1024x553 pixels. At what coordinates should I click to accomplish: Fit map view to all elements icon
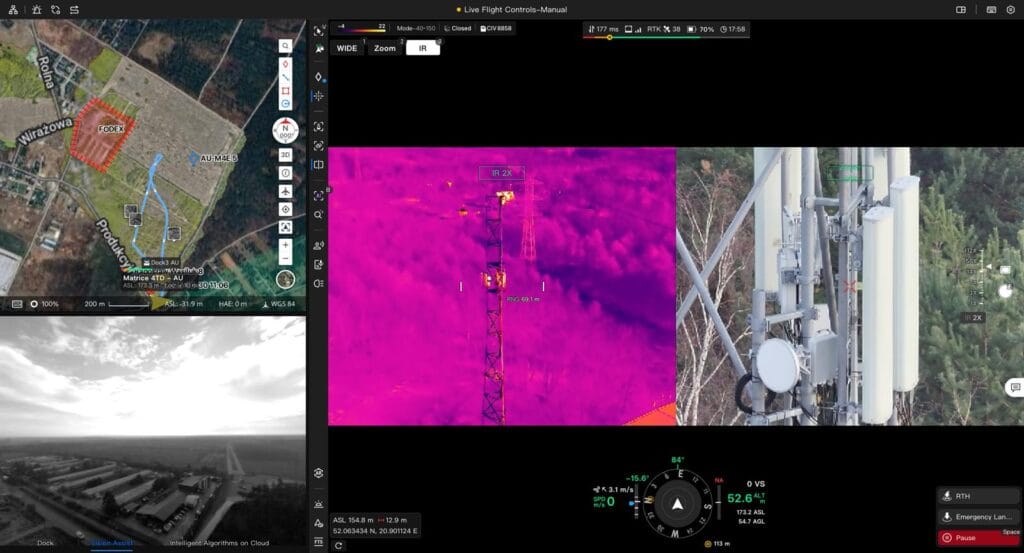click(285, 227)
